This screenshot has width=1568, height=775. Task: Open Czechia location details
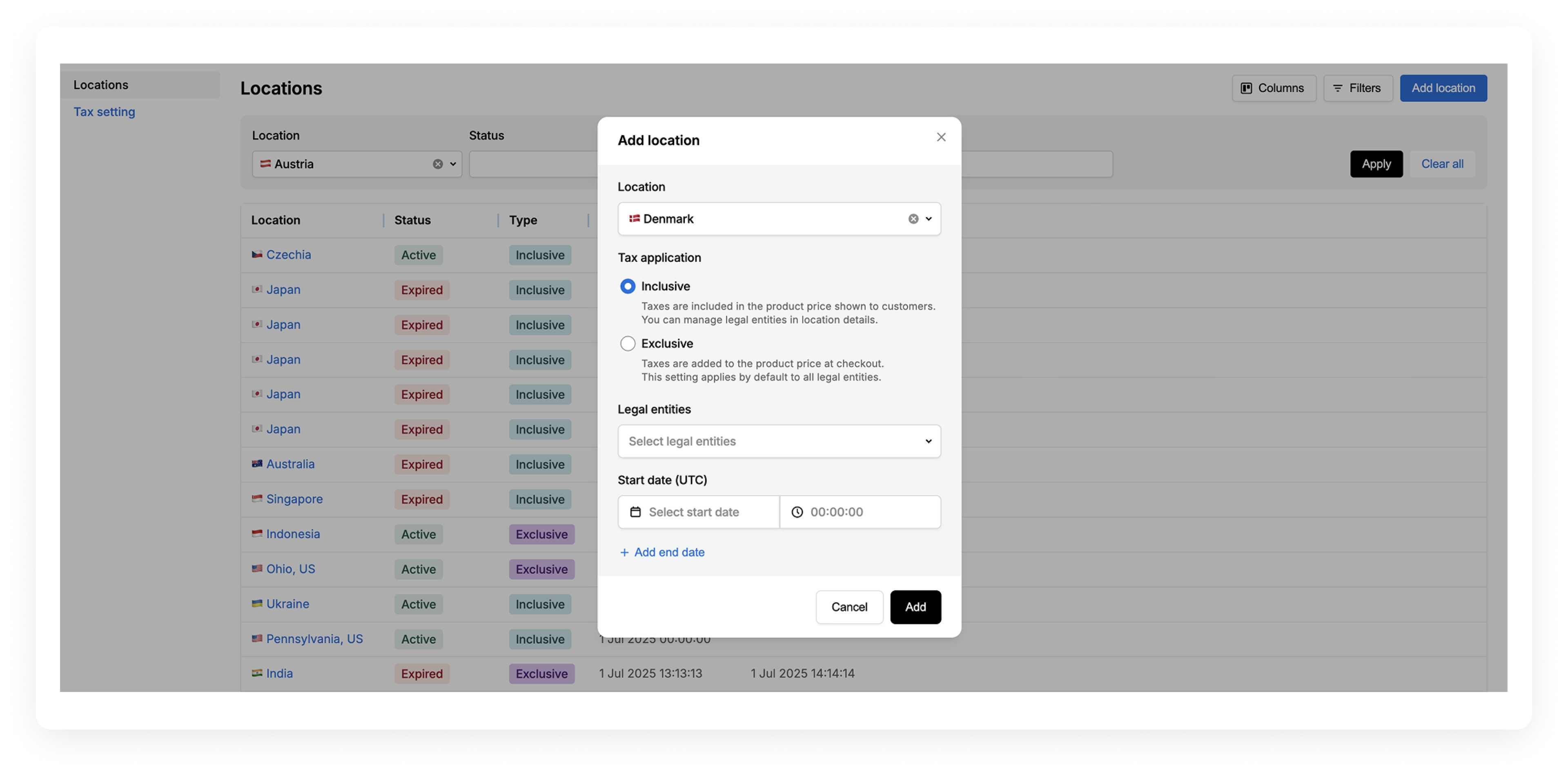point(289,254)
